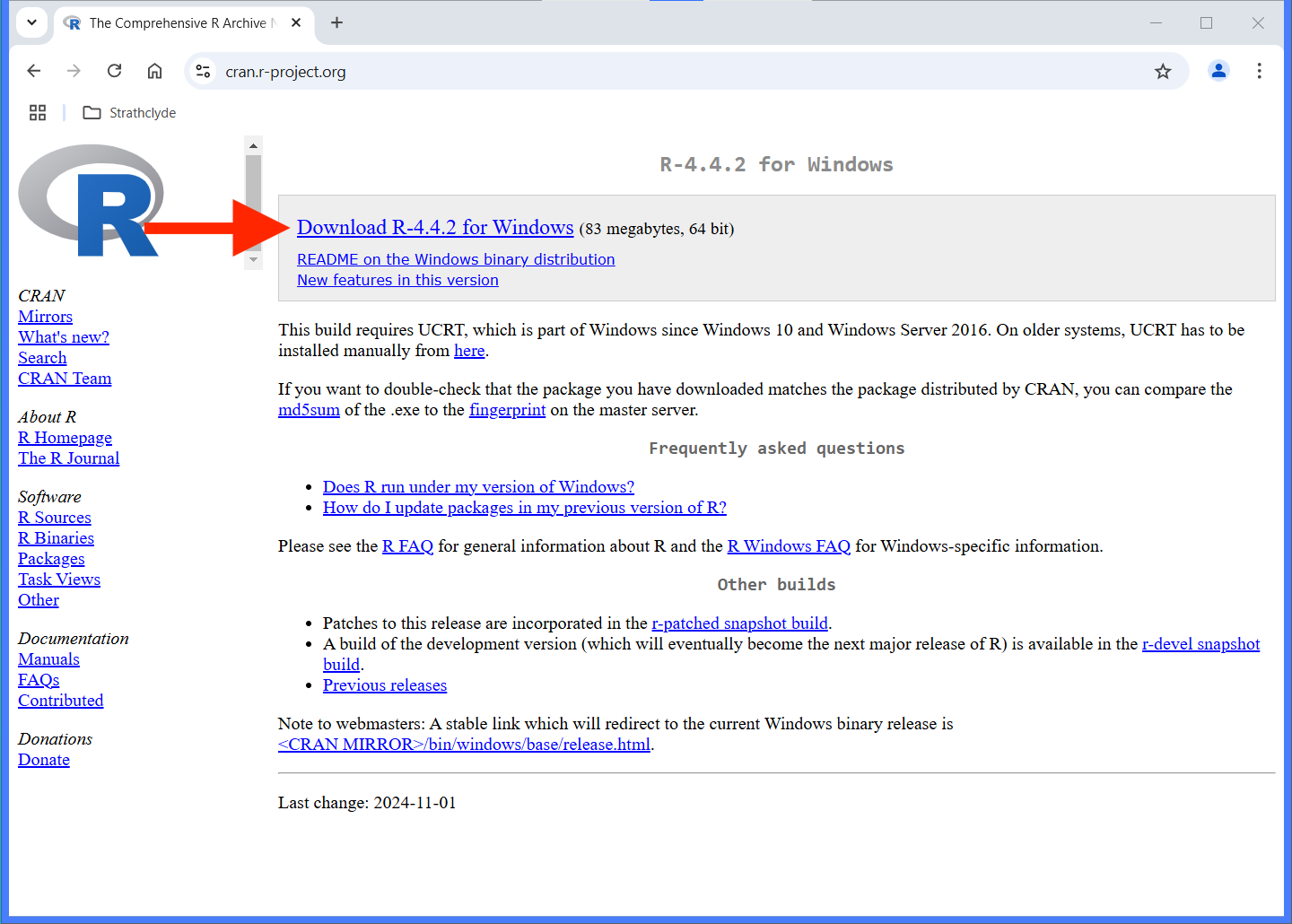Click the sidebar scrollbar down arrow
Viewport: 1292px width, 924px height.
tap(253, 260)
